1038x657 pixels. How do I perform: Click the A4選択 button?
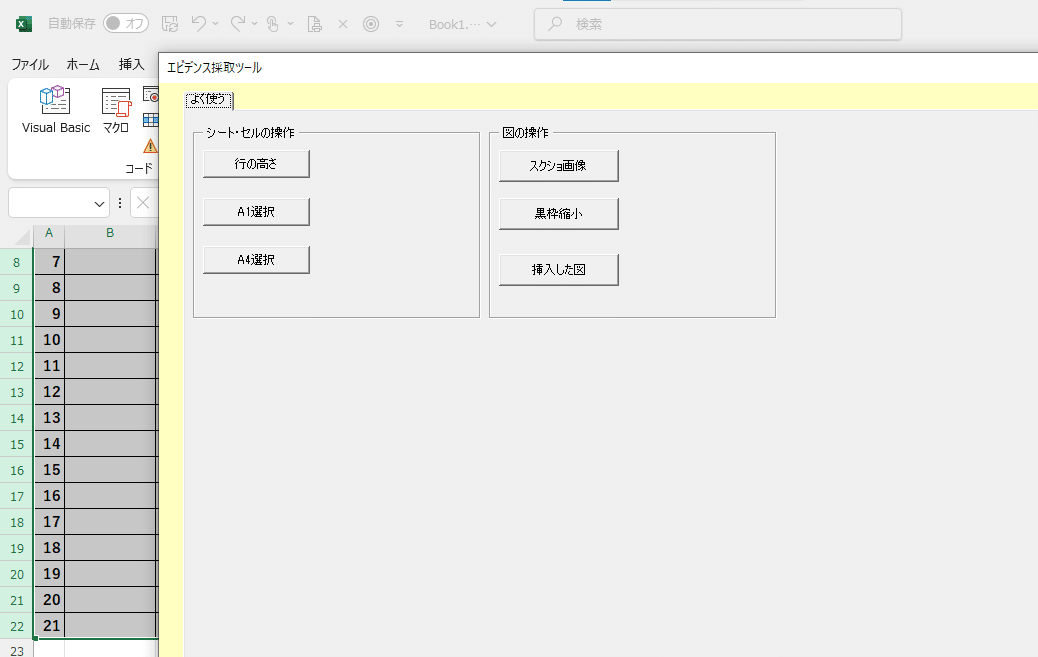click(256, 260)
